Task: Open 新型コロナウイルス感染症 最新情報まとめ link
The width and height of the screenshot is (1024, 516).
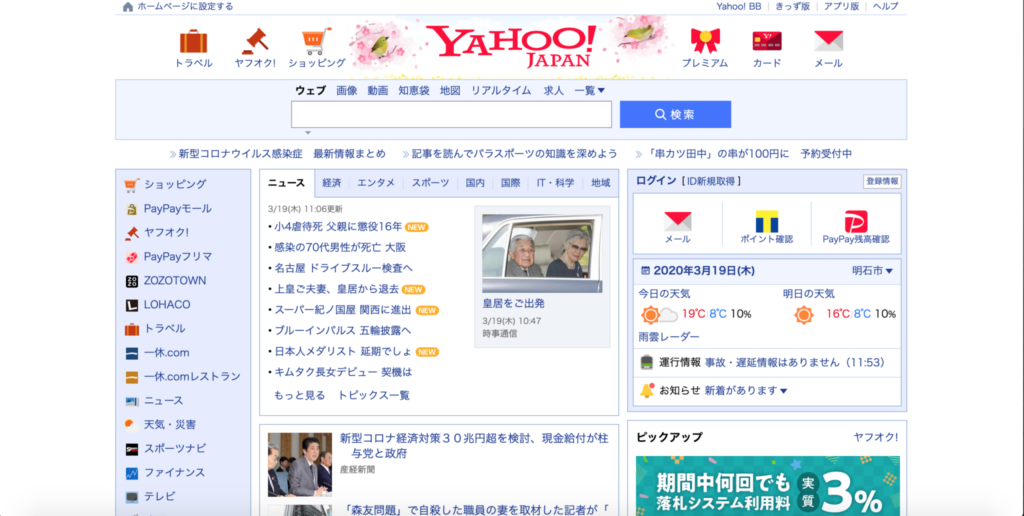Action: [x=282, y=154]
